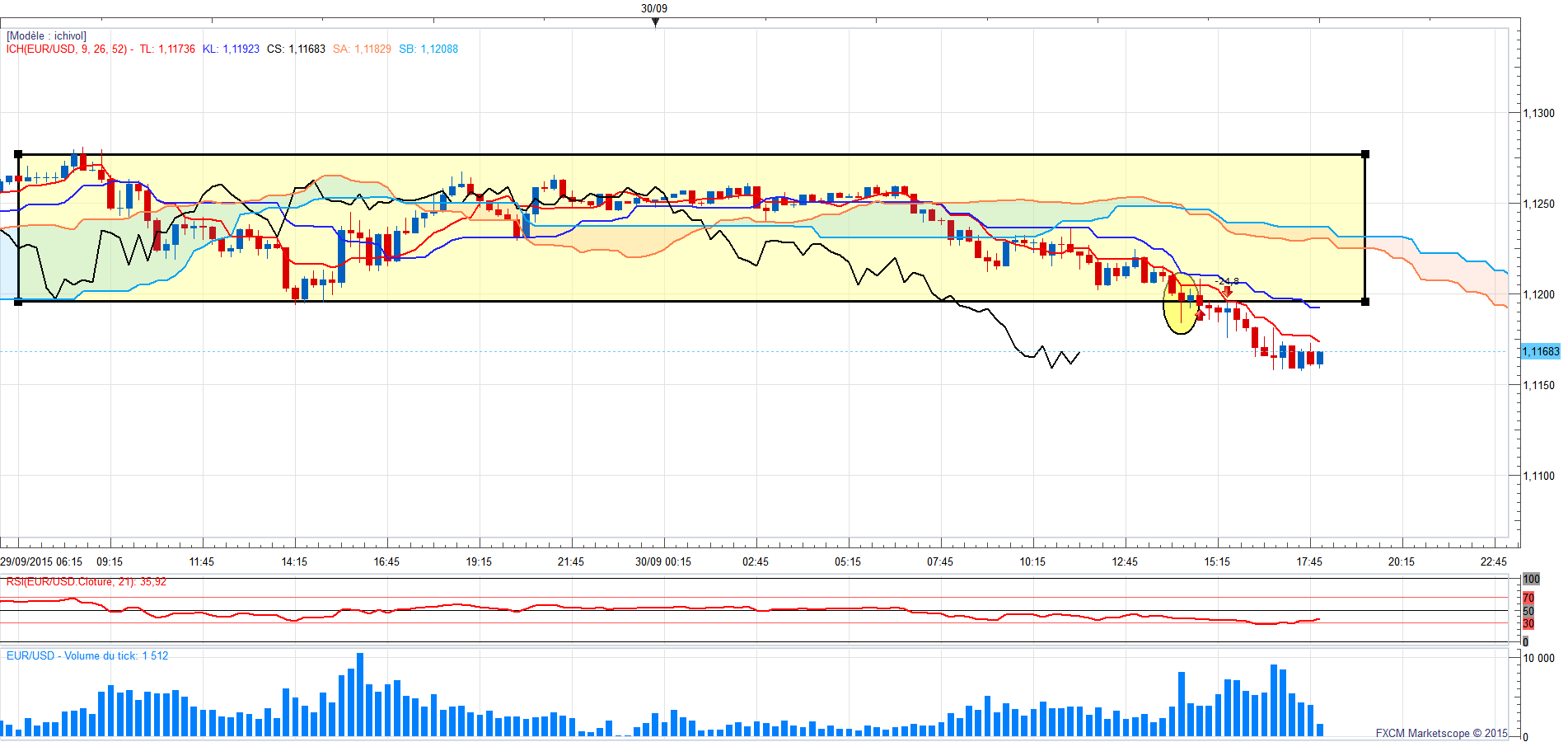Click the 30/09 date triangle marker

655,22
